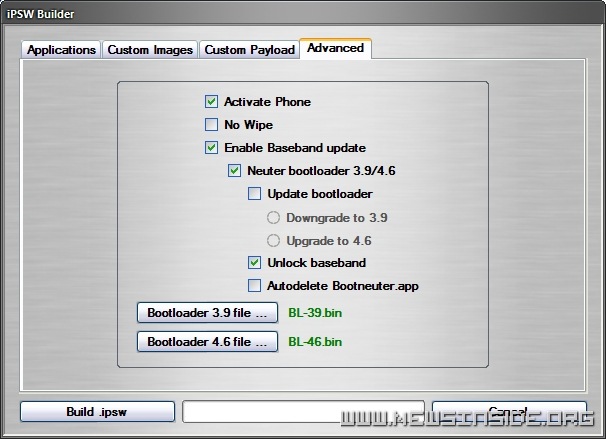The height and width of the screenshot is (439, 606).
Task: Toggle the Unlock baseband checkbox
Action: coord(254,263)
